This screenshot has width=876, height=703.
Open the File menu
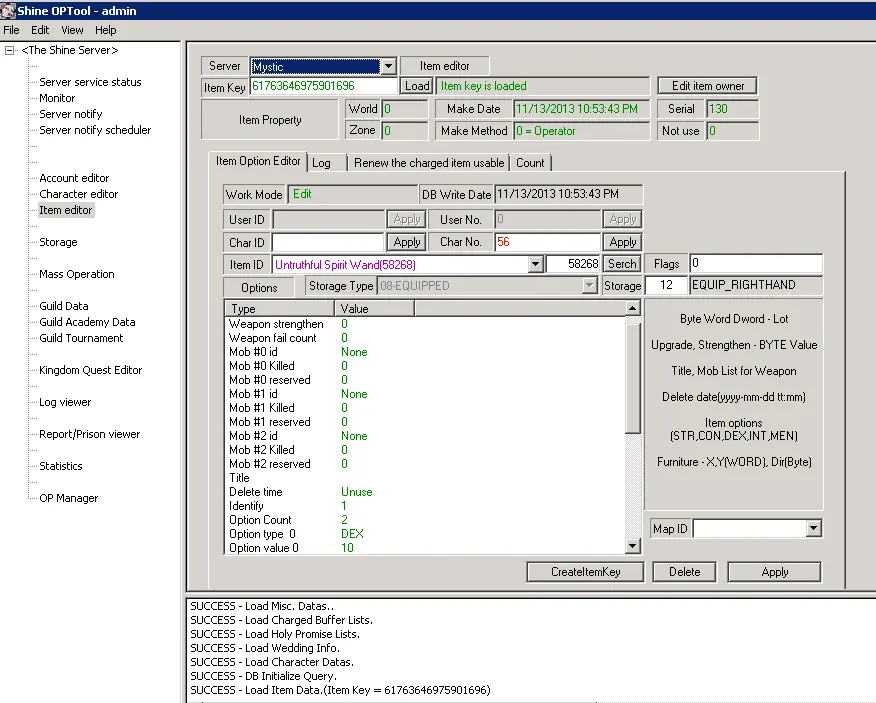(11, 30)
